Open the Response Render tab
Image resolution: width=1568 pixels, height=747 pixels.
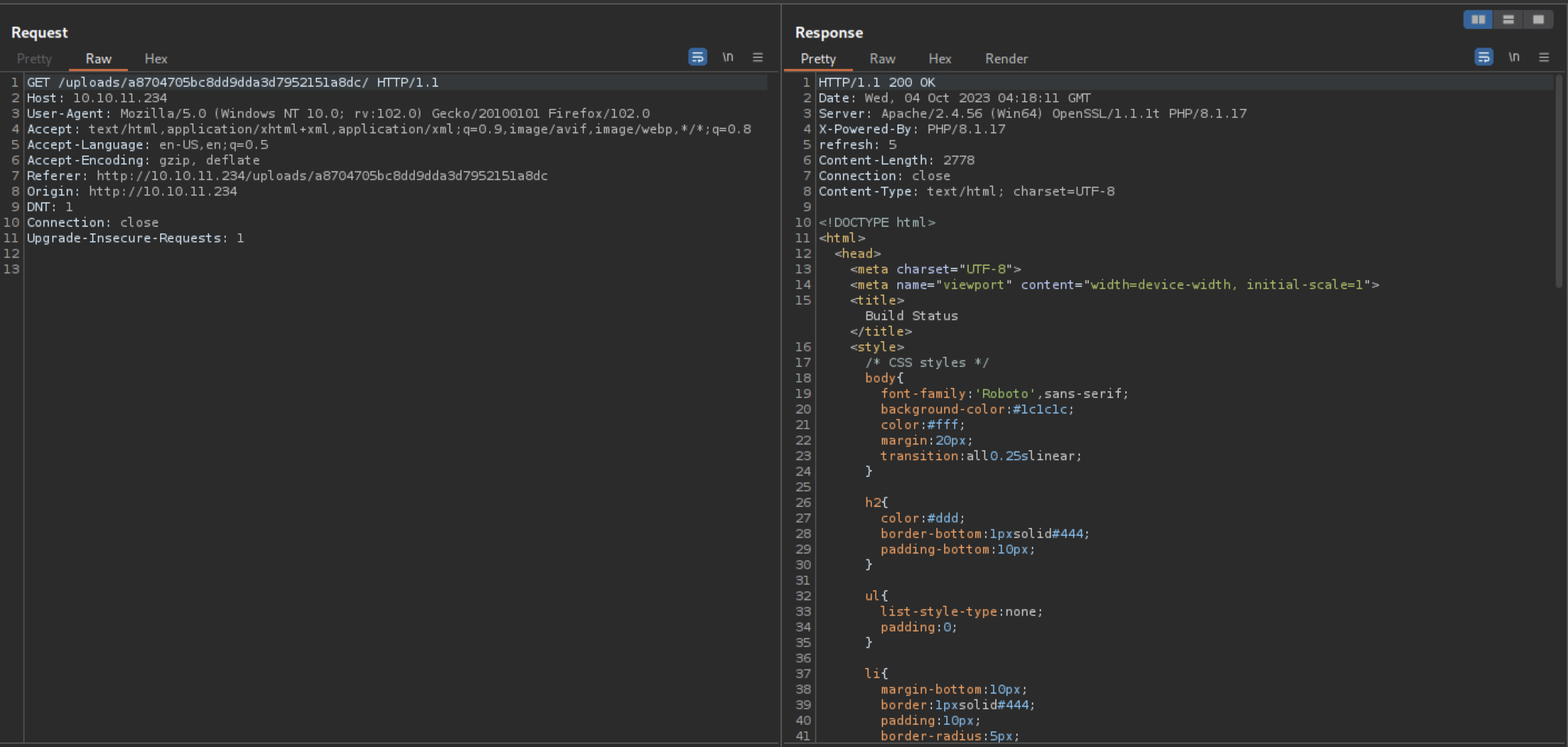(x=1007, y=59)
